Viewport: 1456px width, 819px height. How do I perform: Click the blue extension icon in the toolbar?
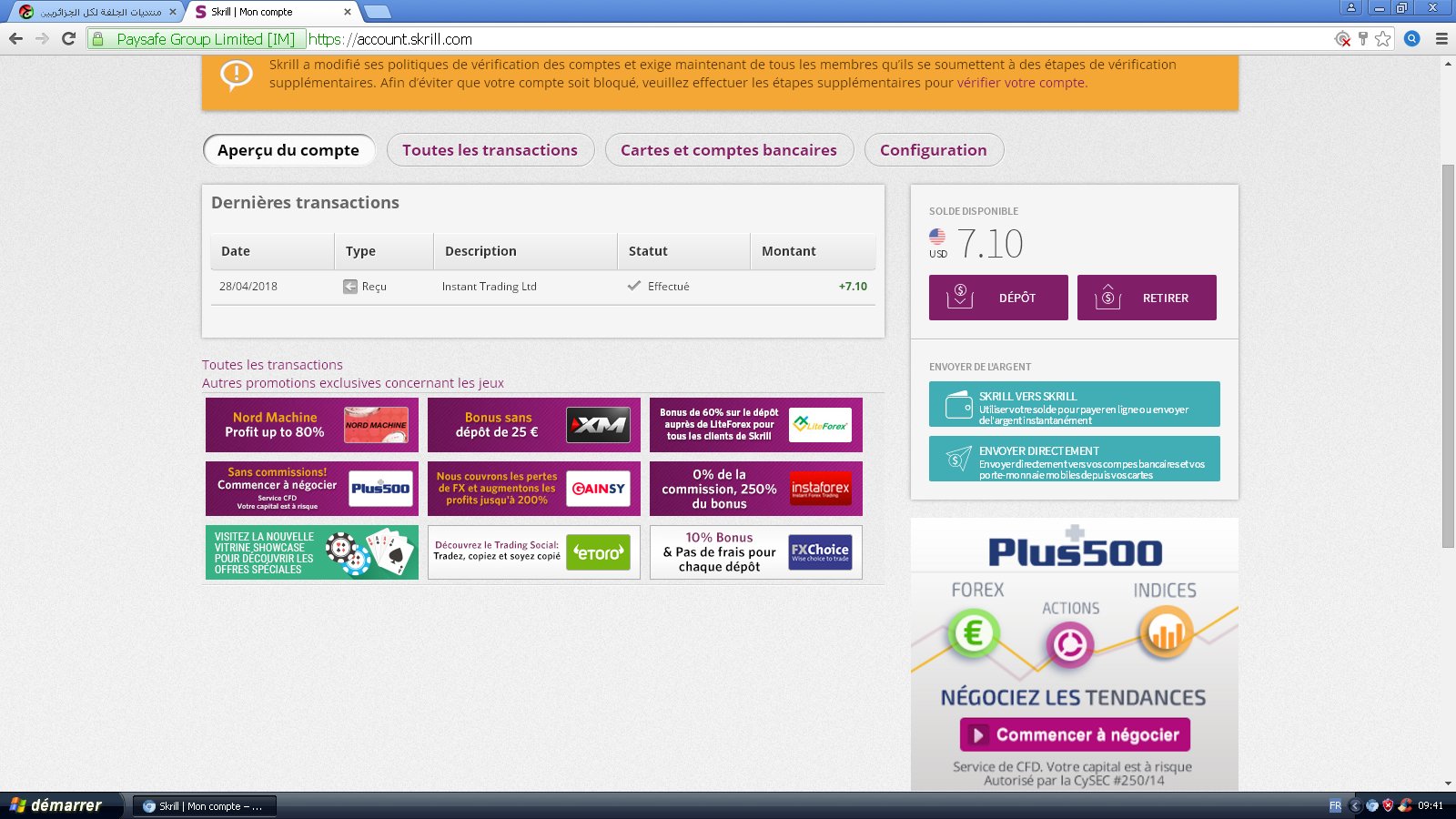tap(1412, 39)
